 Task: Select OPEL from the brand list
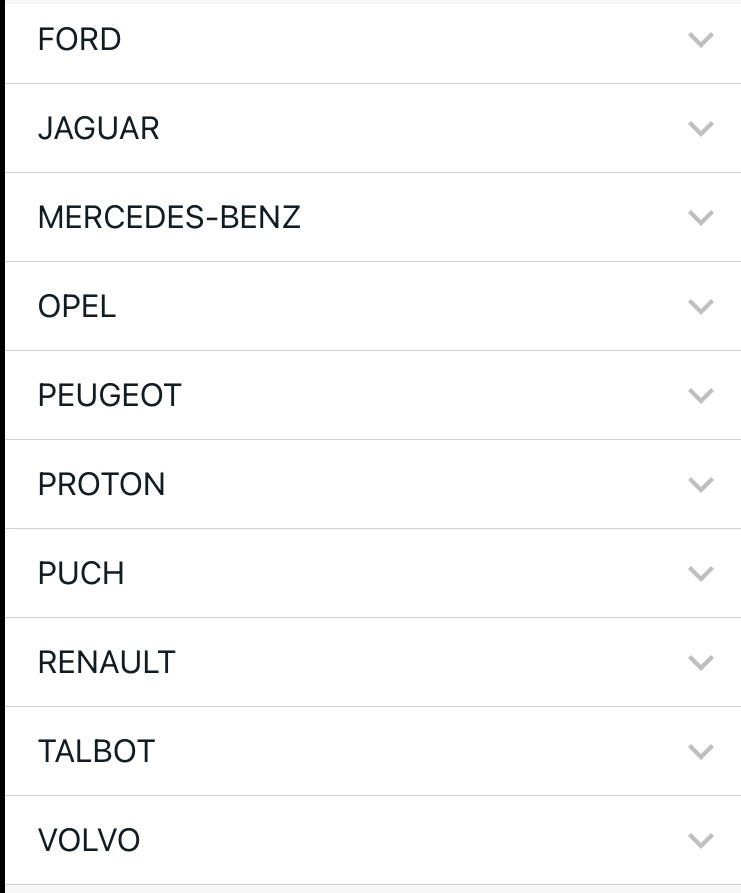point(77,307)
